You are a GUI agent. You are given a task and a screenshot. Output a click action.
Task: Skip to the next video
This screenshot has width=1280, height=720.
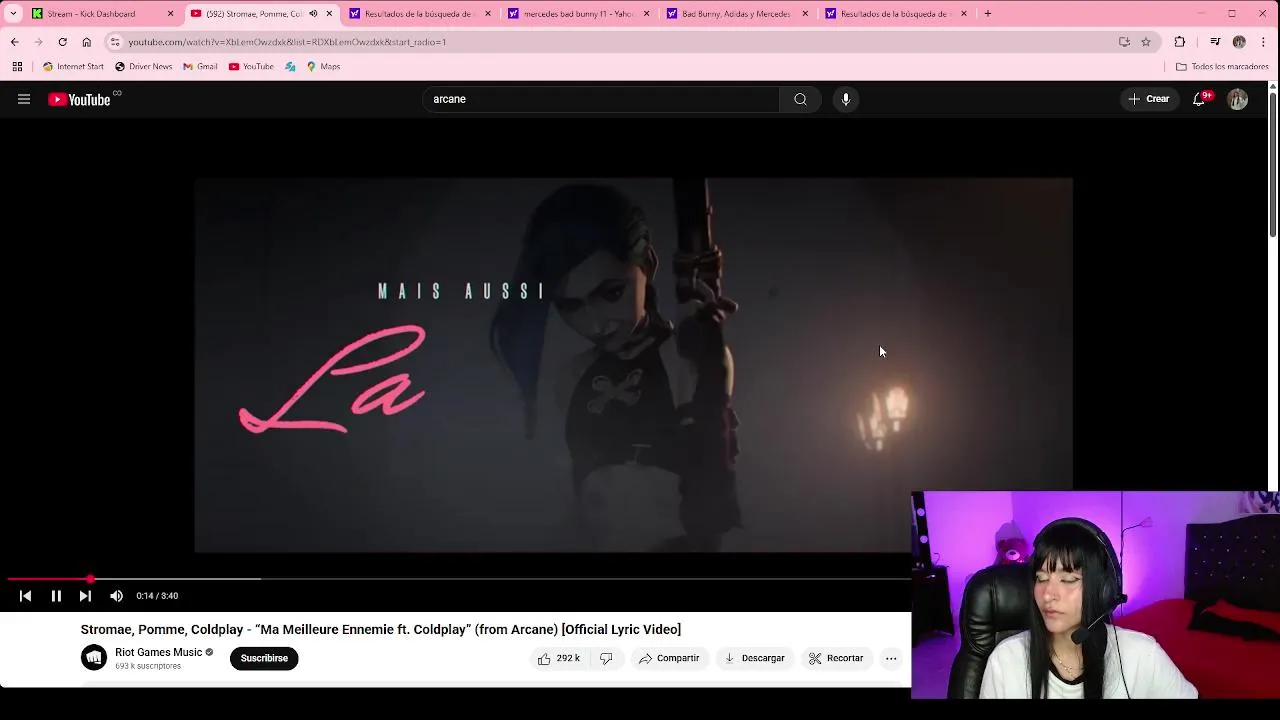[85, 596]
